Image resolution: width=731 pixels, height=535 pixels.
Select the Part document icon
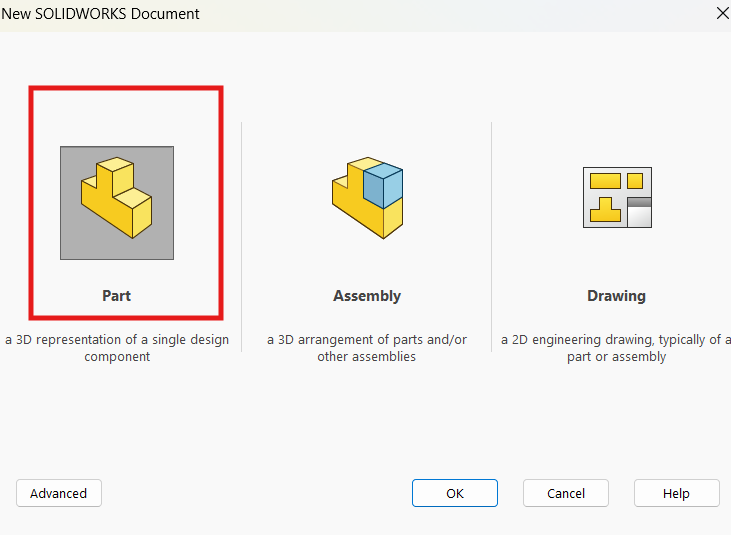point(116,199)
